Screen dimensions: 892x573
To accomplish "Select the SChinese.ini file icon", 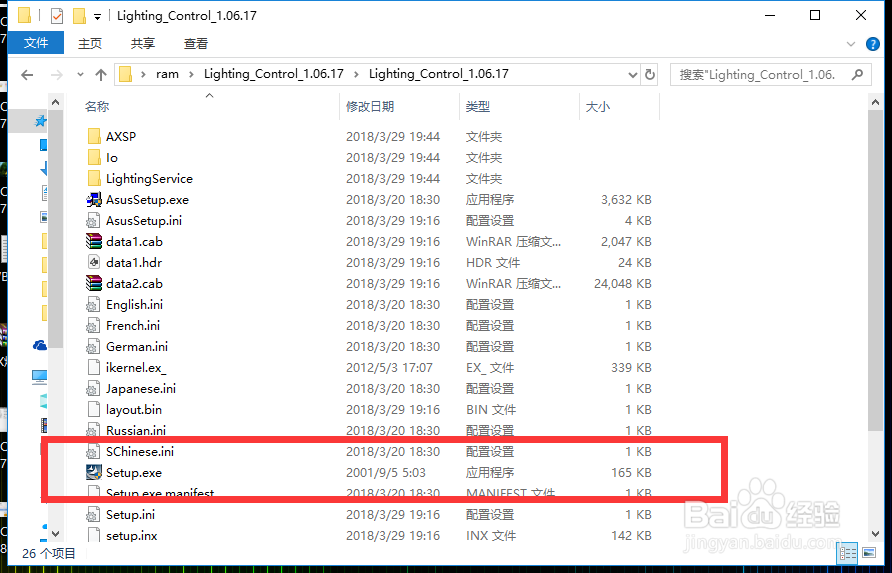I will point(93,452).
